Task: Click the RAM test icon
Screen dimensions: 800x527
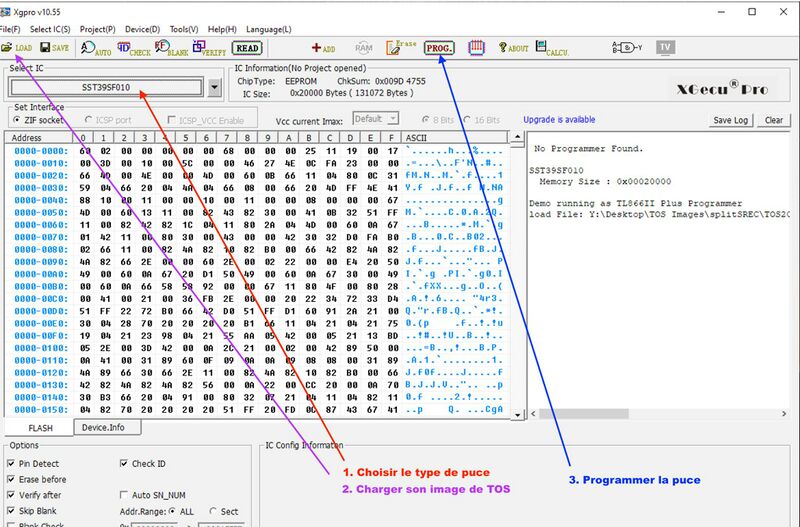Action: 364,48
